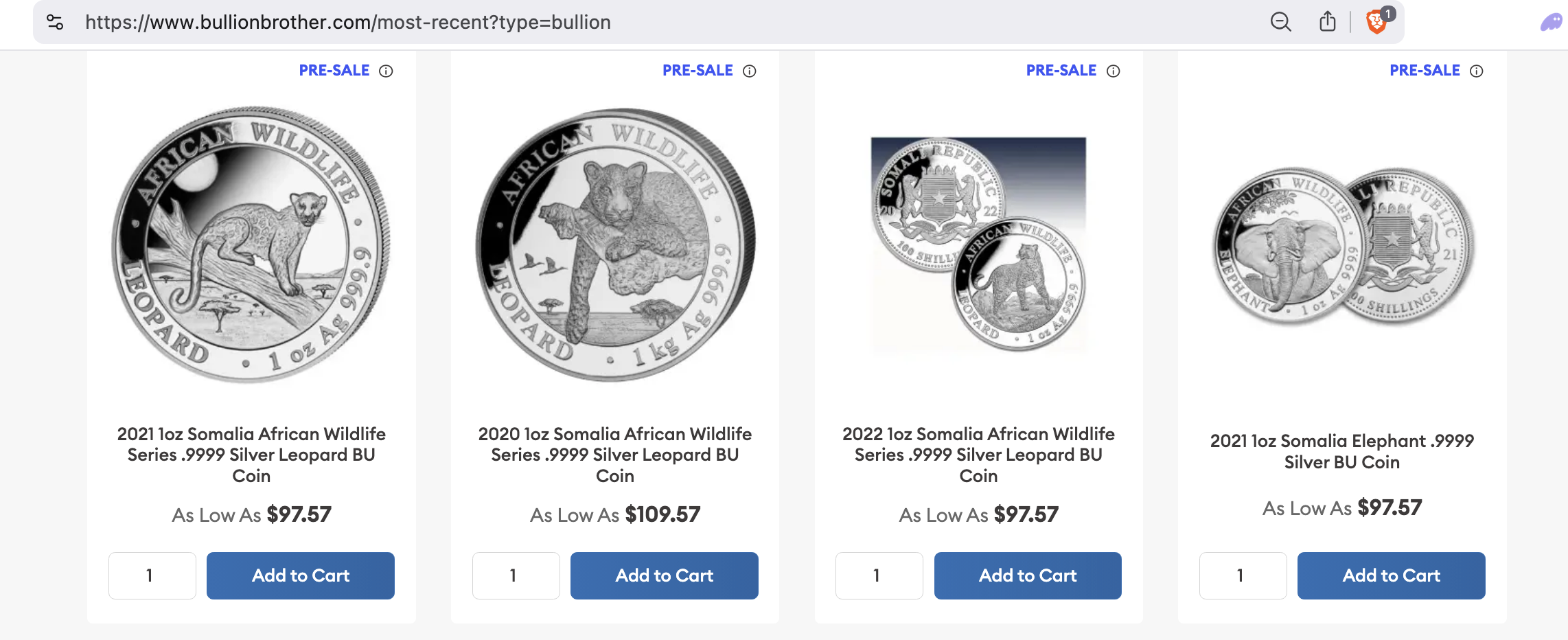The image size is (1568, 640).
Task: Add 2020 Somalia Leopard coin to cart
Action: click(664, 575)
